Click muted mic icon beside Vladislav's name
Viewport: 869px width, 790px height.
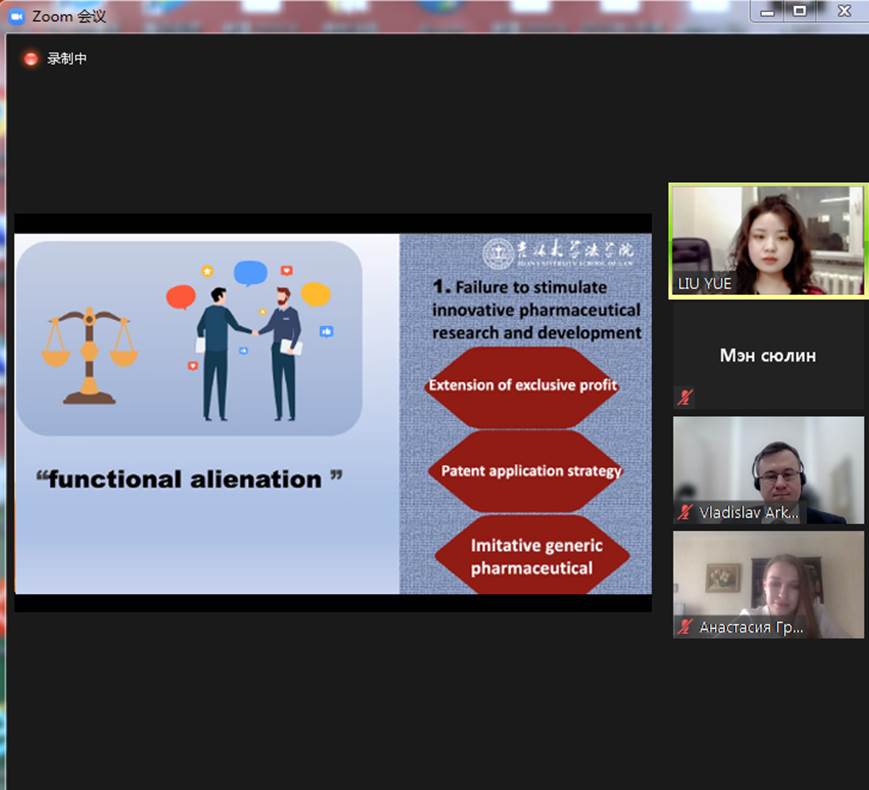click(x=685, y=512)
